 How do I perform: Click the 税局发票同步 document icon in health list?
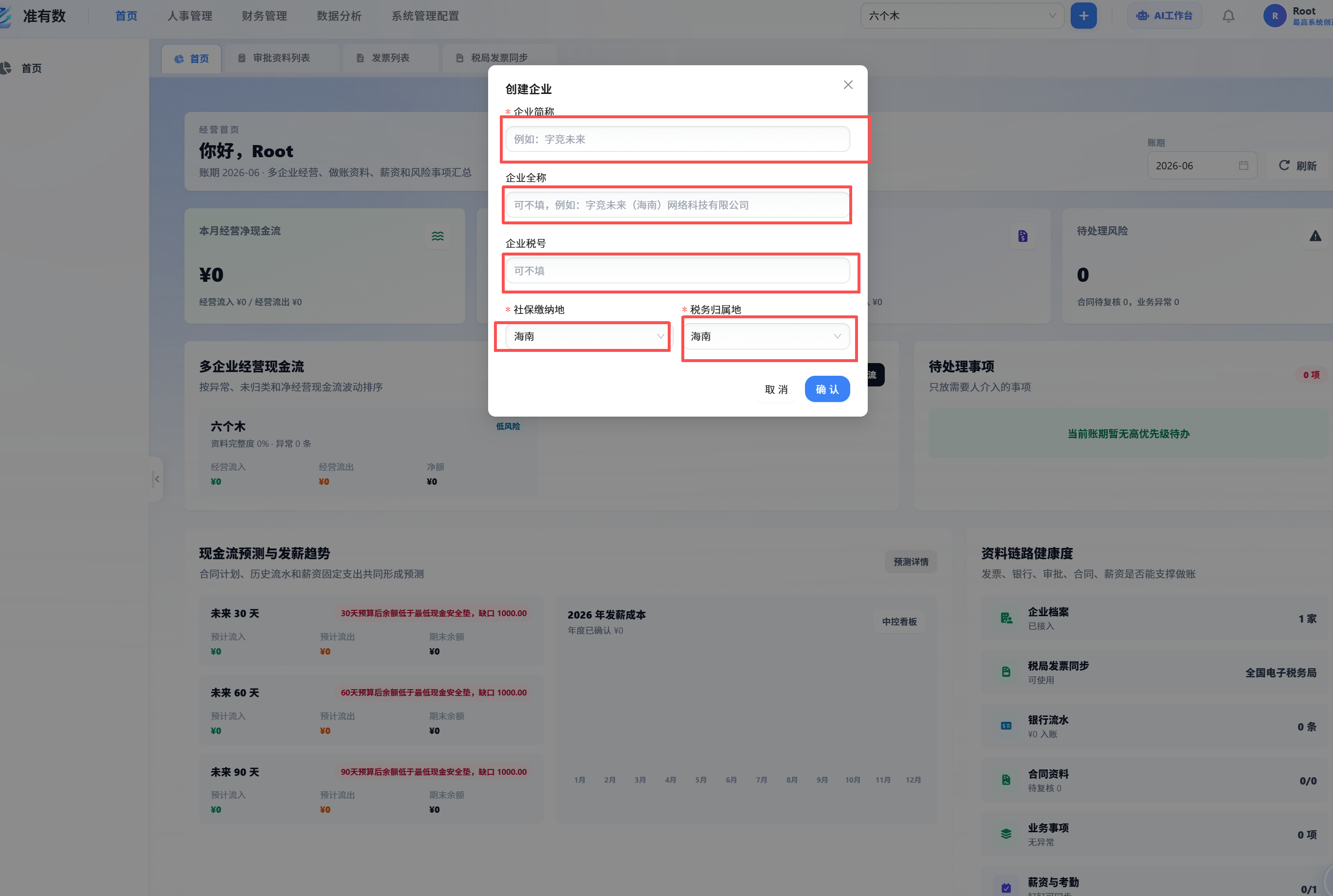1006,672
